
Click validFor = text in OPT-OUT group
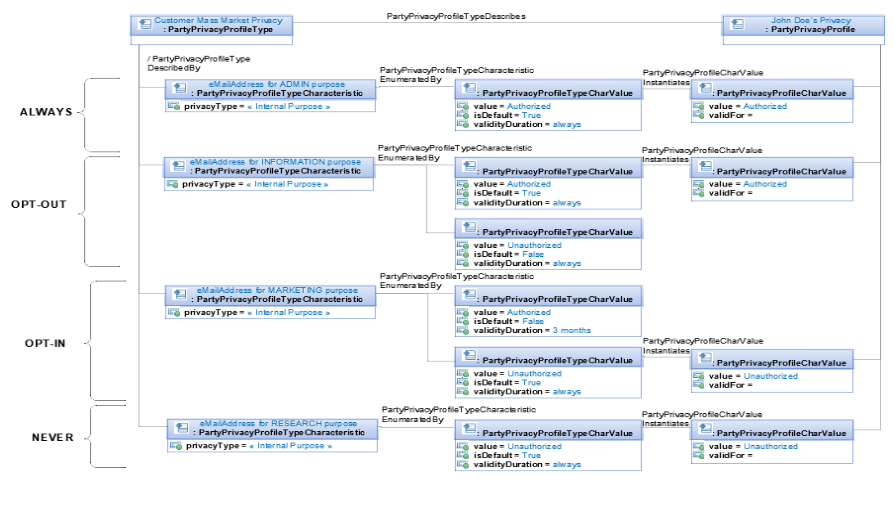click(x=731, y=193)
